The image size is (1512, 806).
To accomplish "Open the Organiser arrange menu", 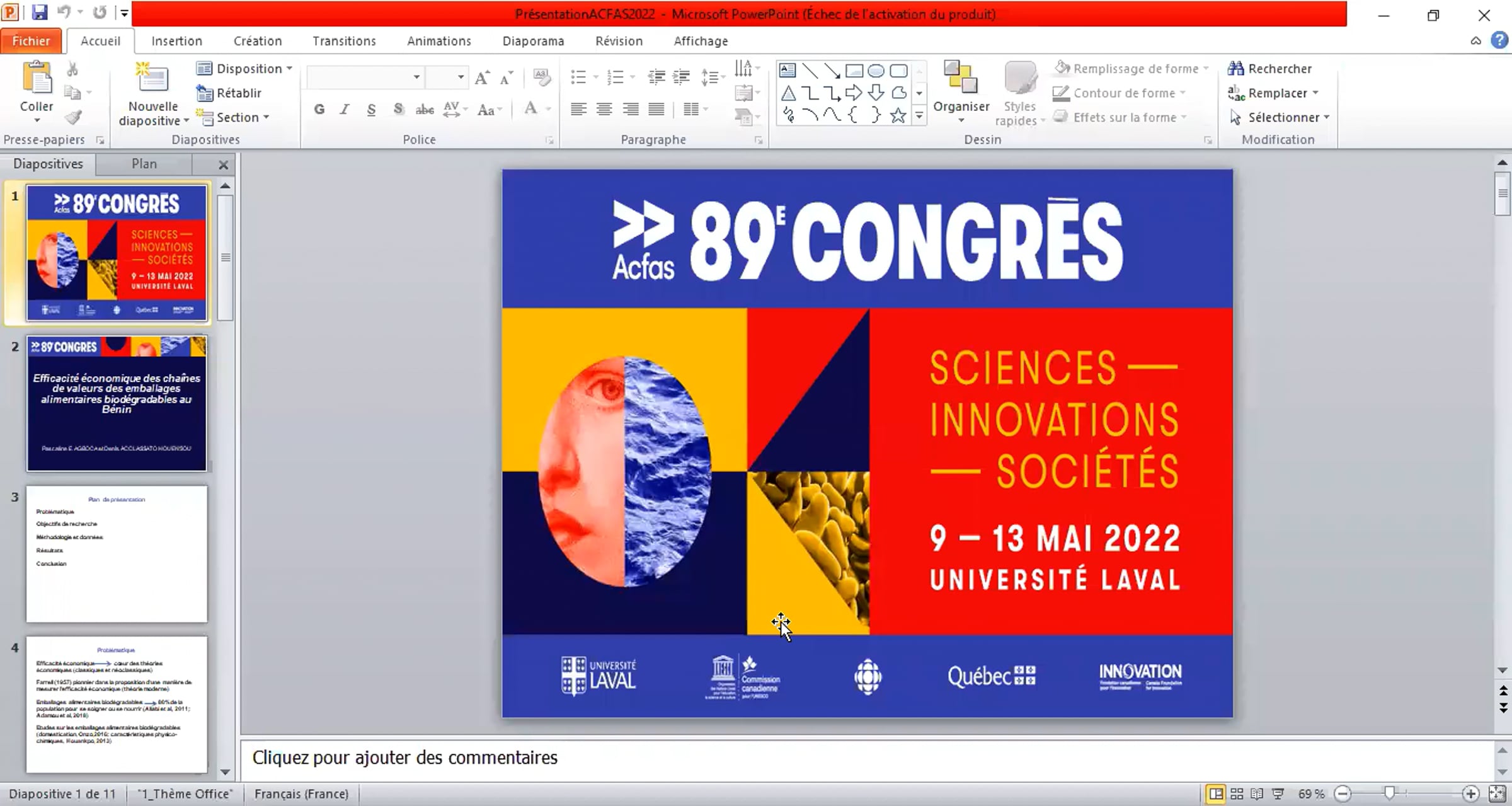I will click(961, 93).
